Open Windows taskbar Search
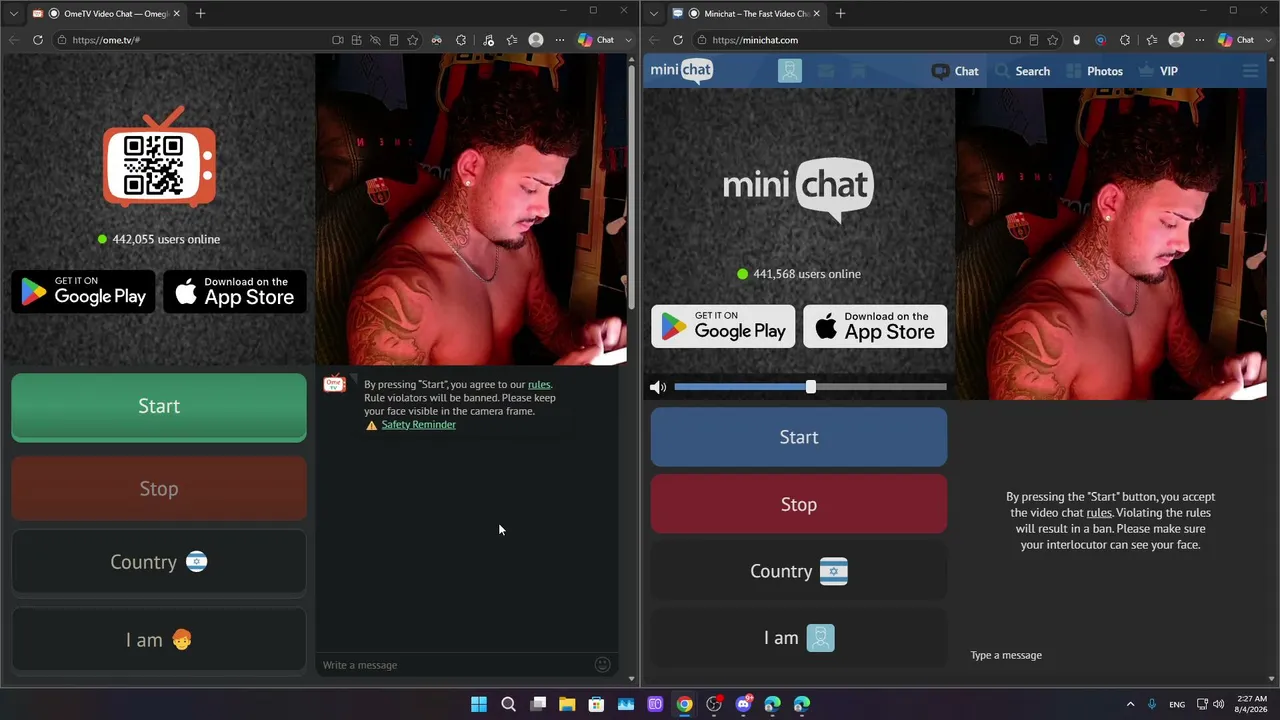This screenshot has width=1280, height=720. [x=508, y=704]
